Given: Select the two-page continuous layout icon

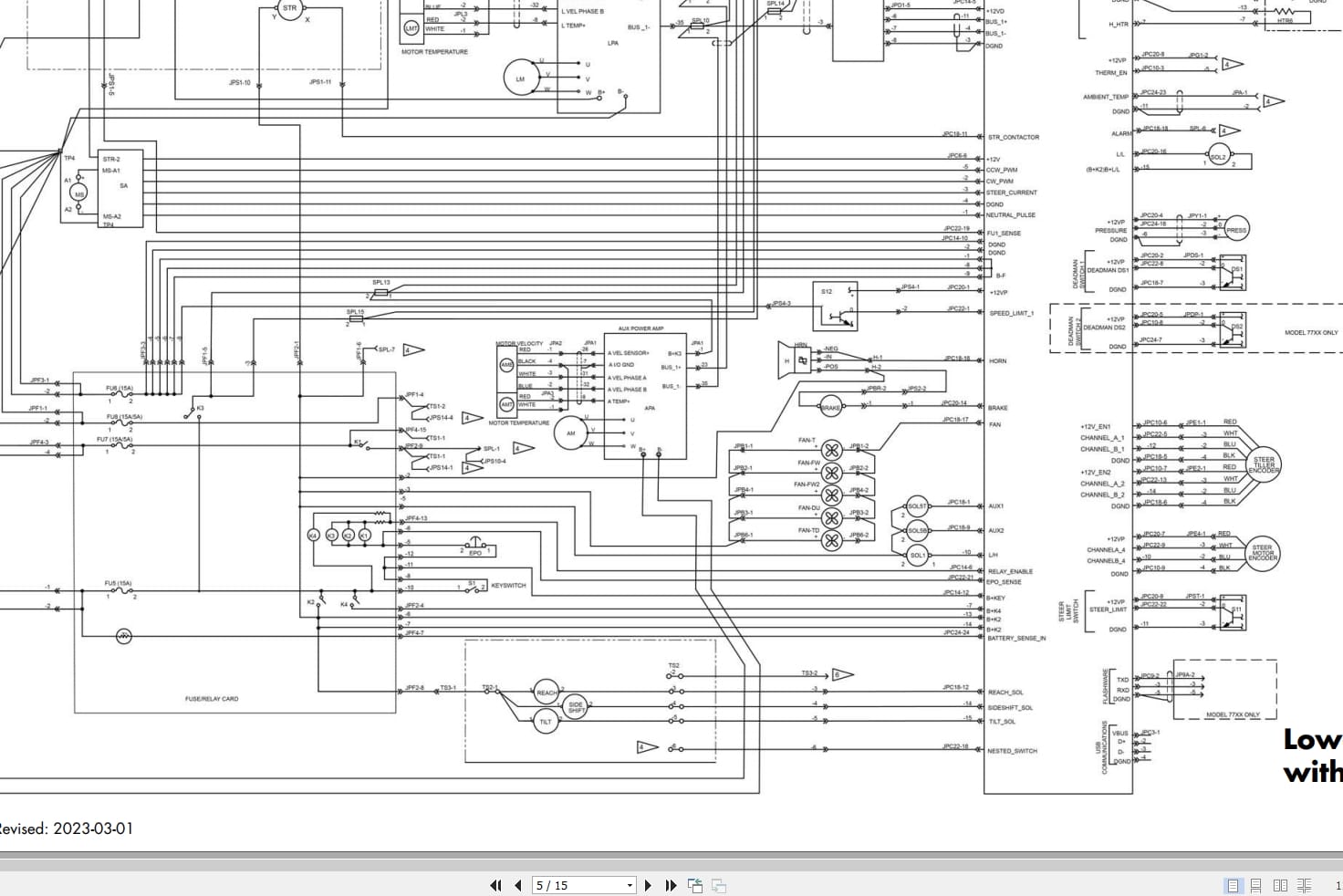Looking at the screenshot, I should [x=1303, y=885].
